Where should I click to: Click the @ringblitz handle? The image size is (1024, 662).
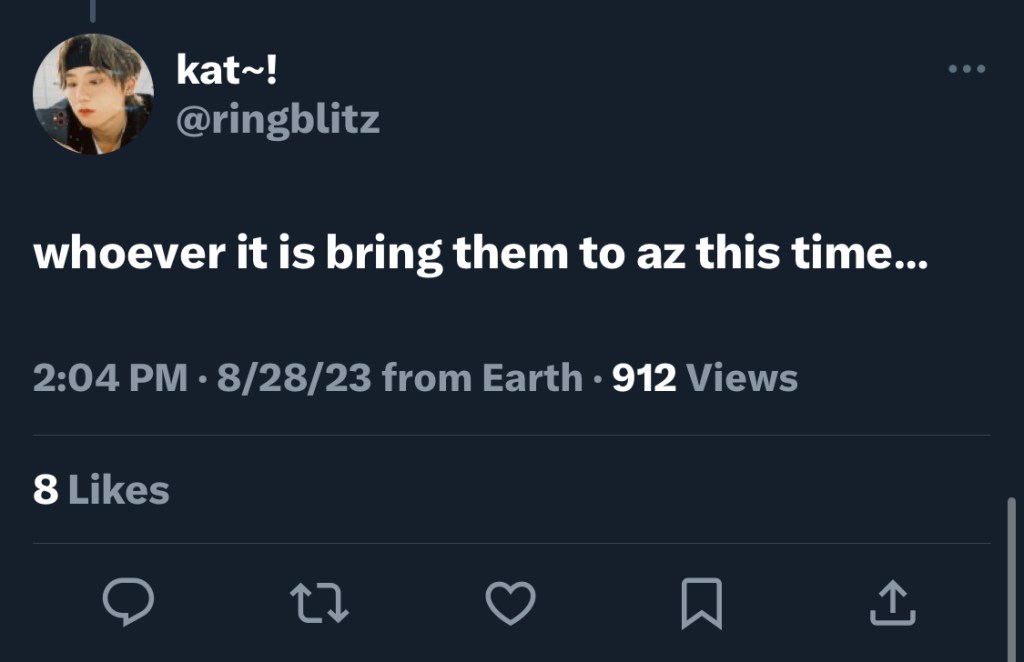click(277, 119)
